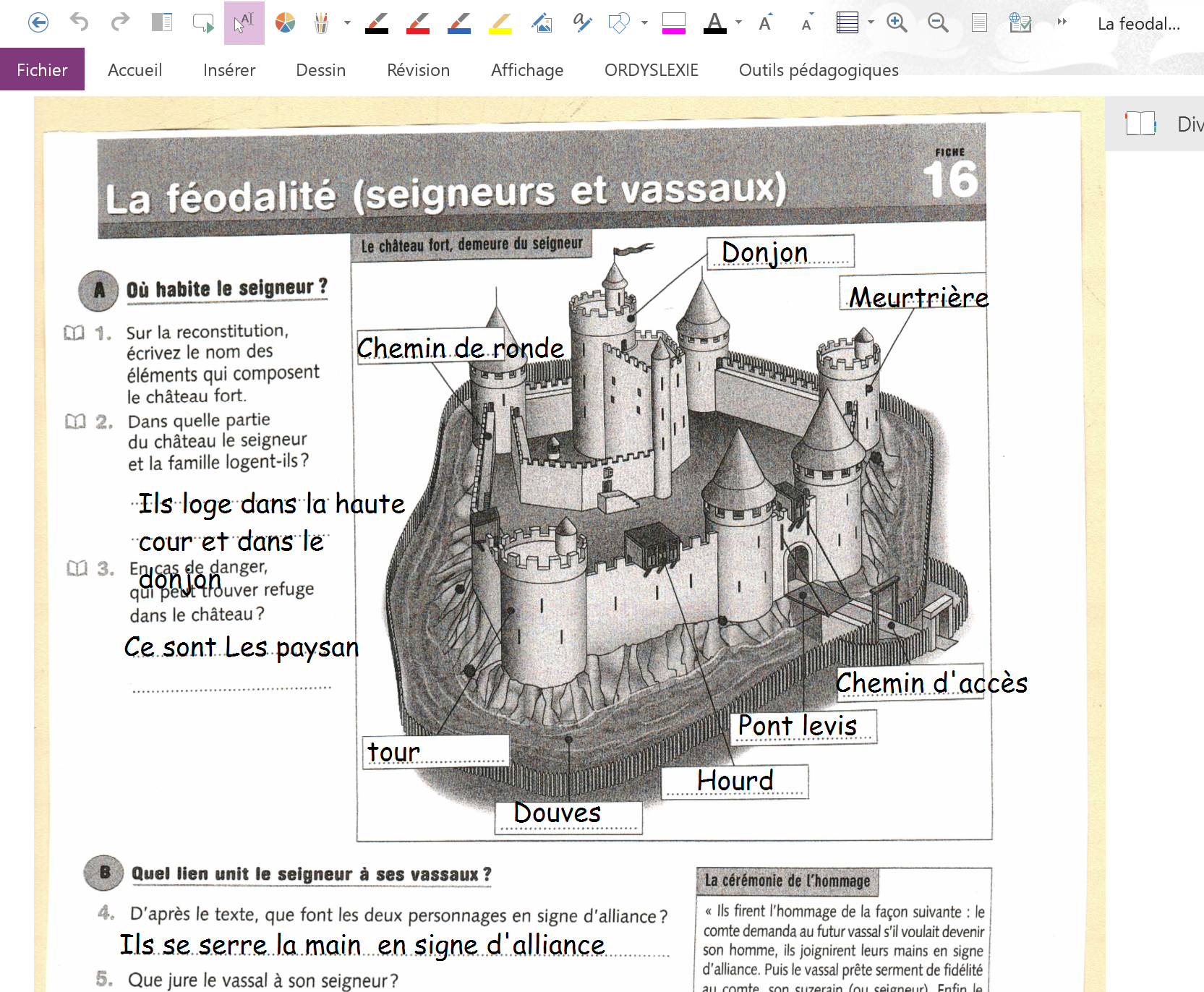Expand the rule lines dropdown arrow
The image size is (1204, 992).
point(871,23)
